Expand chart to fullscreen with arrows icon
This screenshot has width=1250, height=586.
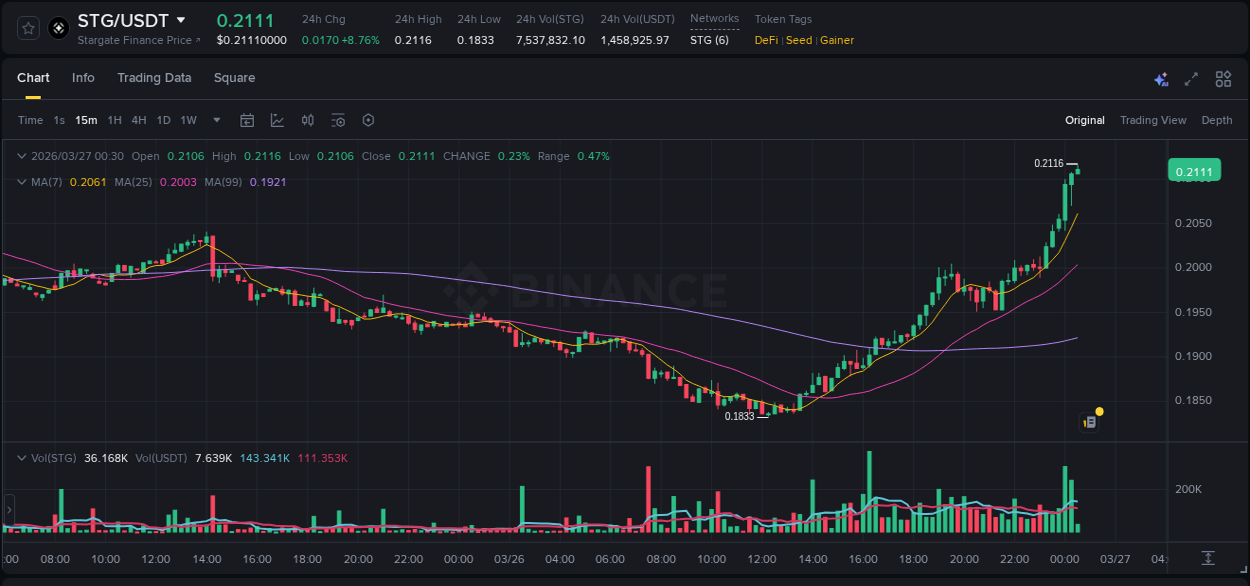tap(1191, 79)
